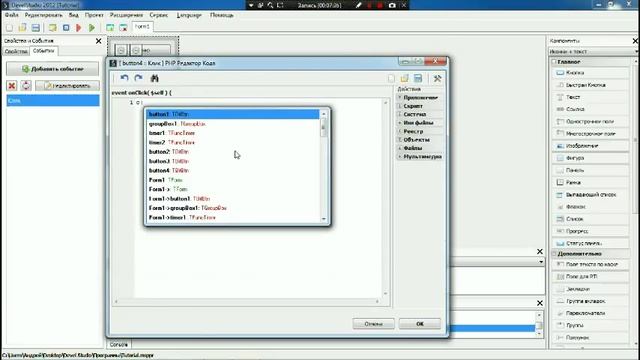Switch to the События tab

pos(44,51)
